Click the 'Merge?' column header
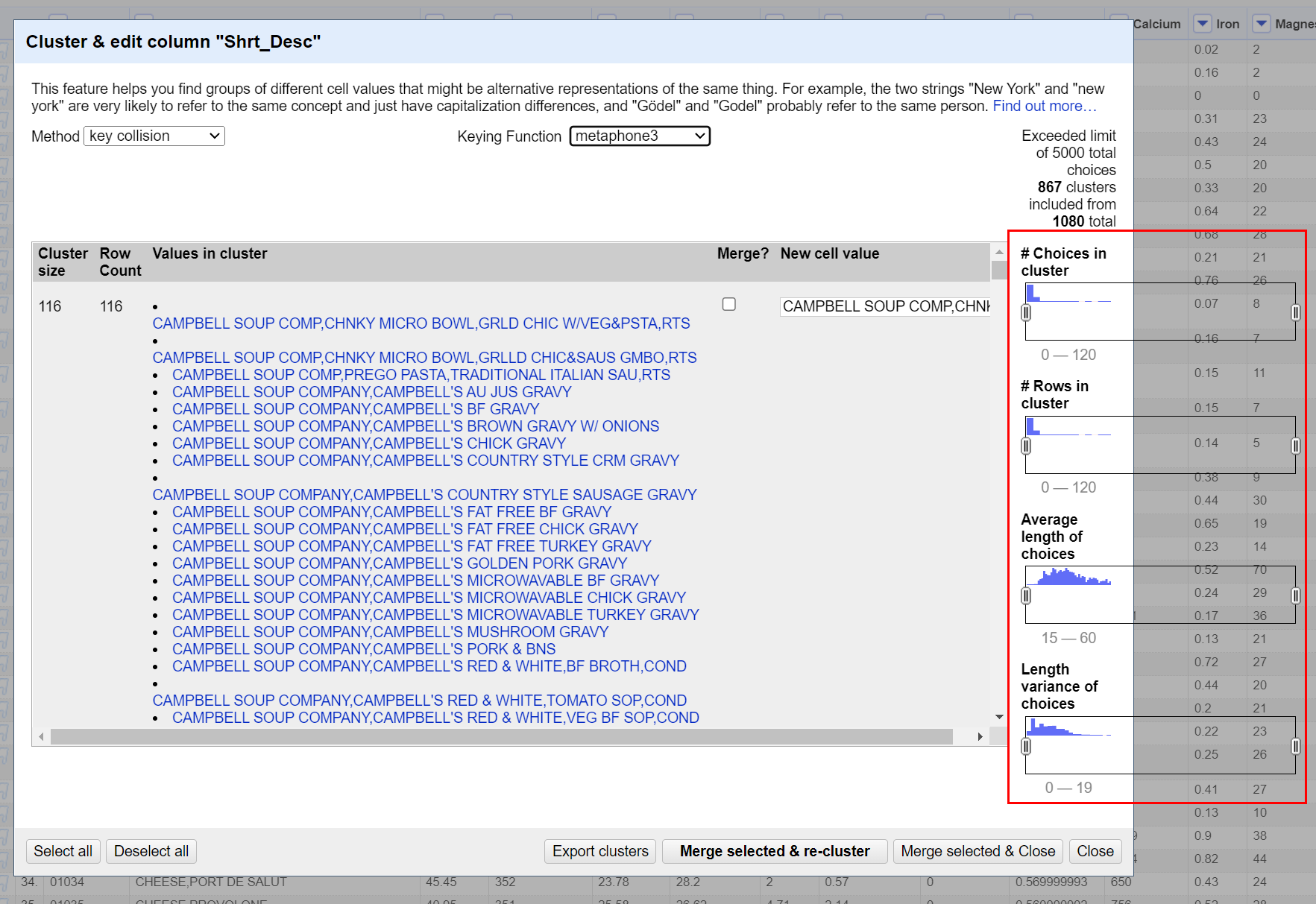This screenshot has height=904, width=1316. [x=743, y=253]
